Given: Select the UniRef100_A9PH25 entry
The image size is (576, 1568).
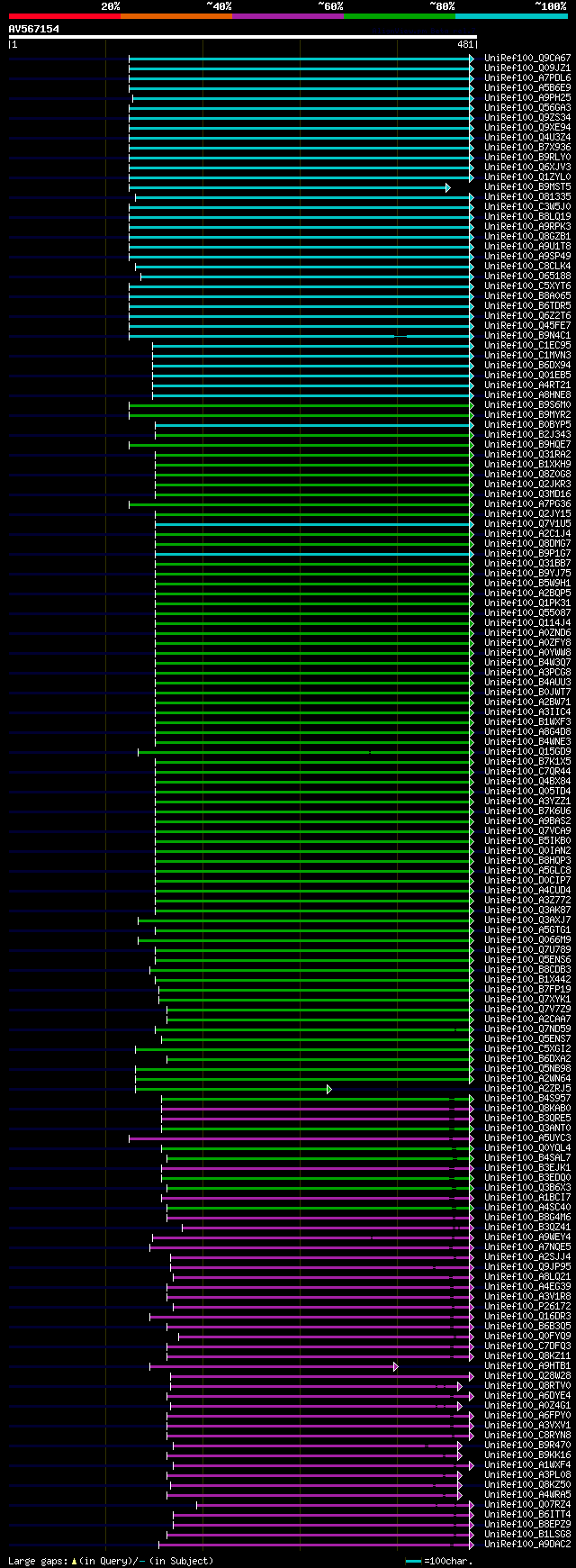Looking at the screenshot, I should click(527, 98).
